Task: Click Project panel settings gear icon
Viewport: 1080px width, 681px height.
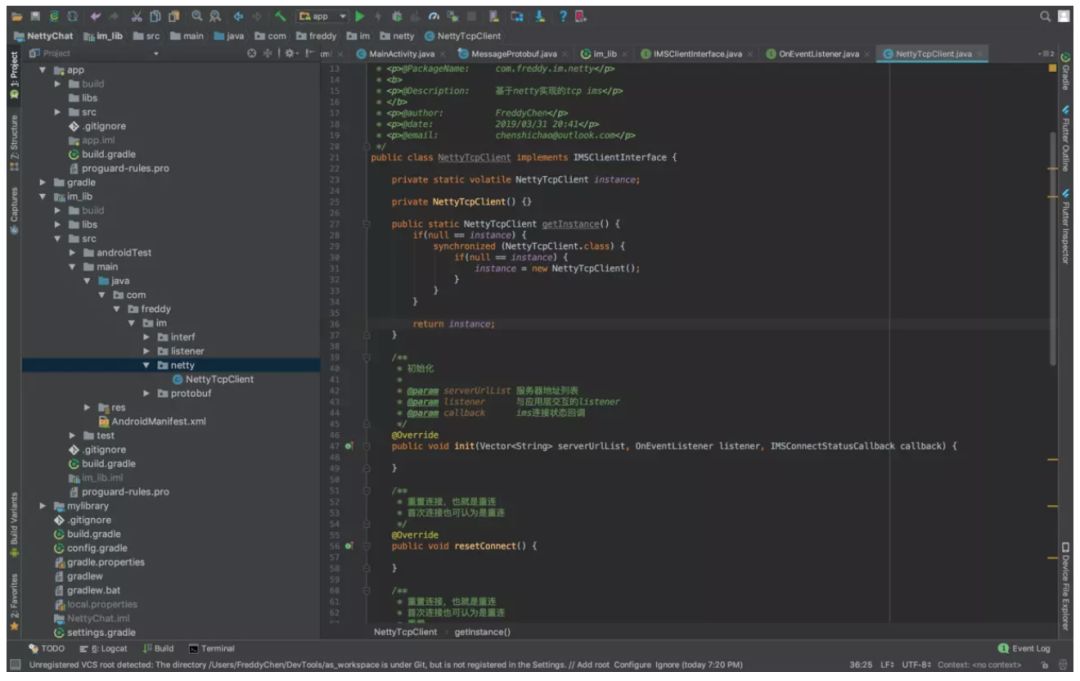Action: click(290, 53)
